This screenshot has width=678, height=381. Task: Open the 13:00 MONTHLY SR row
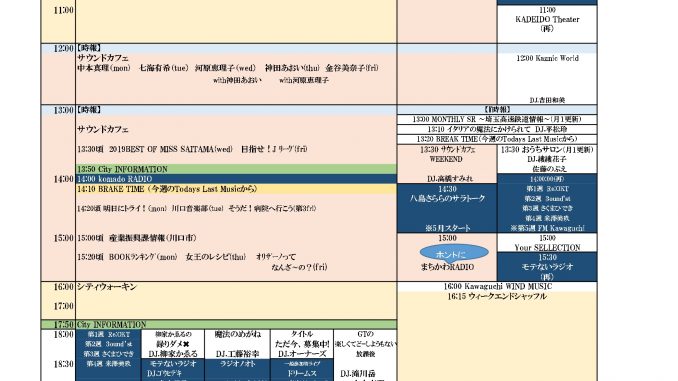click(497, 119)
